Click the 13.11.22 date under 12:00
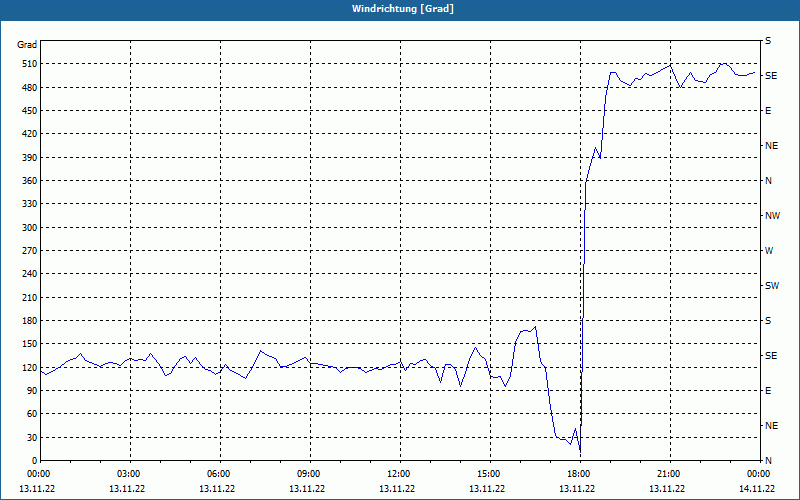 397,489
